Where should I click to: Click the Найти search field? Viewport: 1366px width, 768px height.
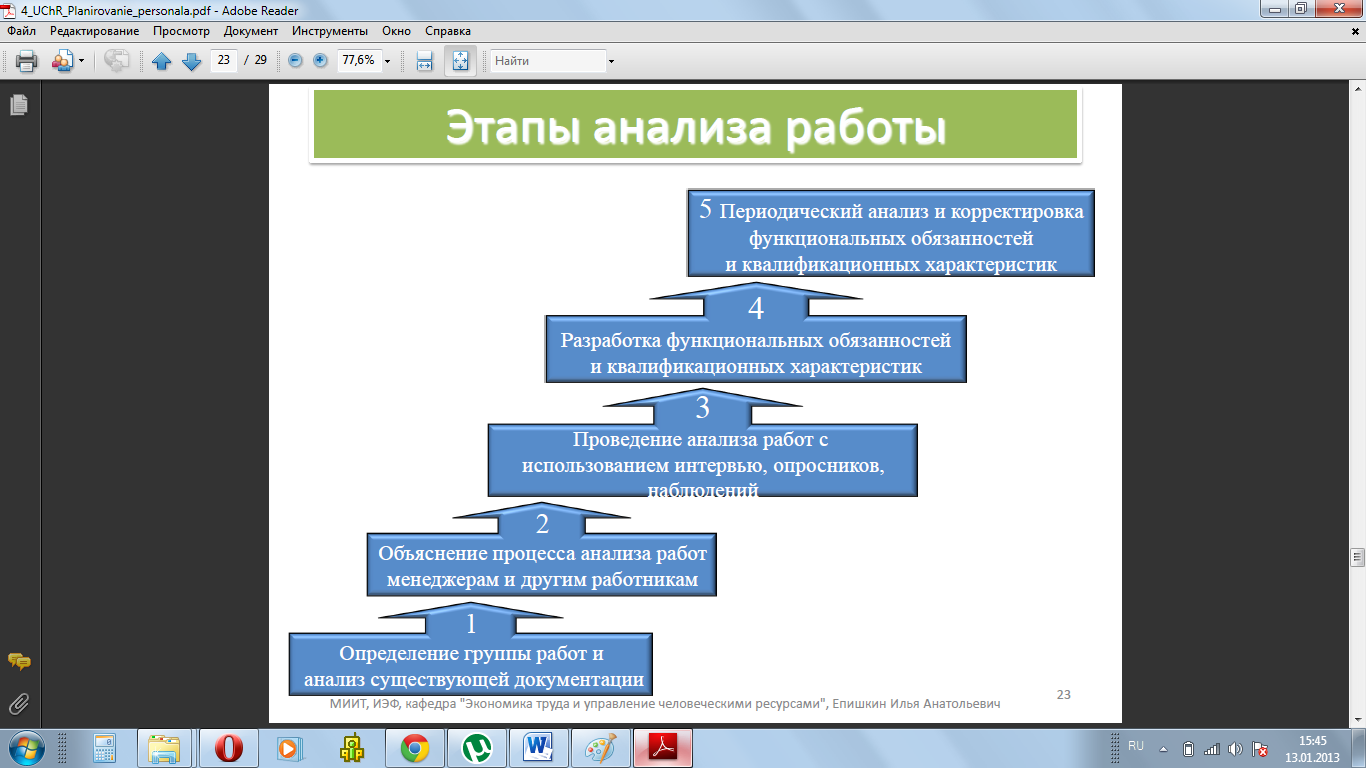coord(548,61)
